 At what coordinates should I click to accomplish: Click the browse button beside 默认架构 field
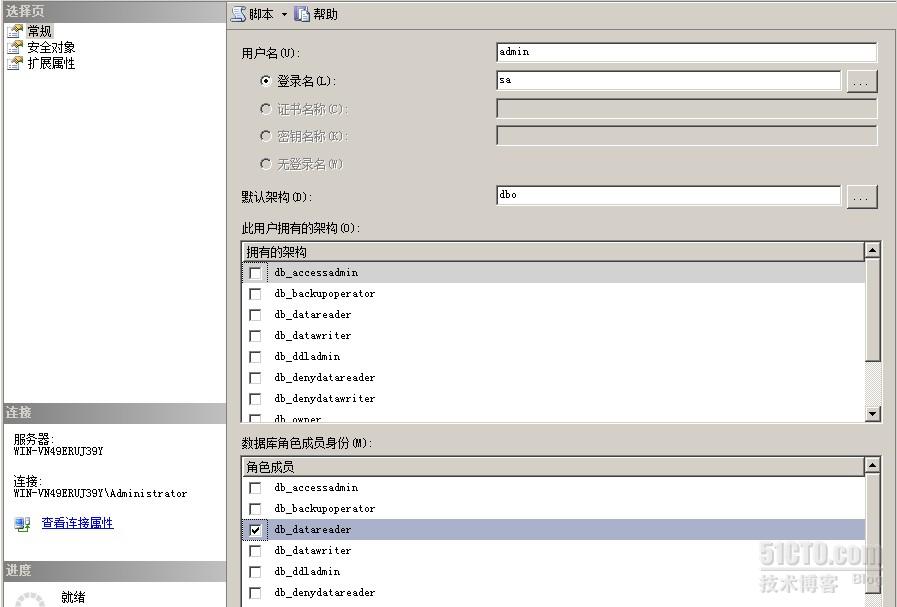pyautogui.click(x=862, y=196)
